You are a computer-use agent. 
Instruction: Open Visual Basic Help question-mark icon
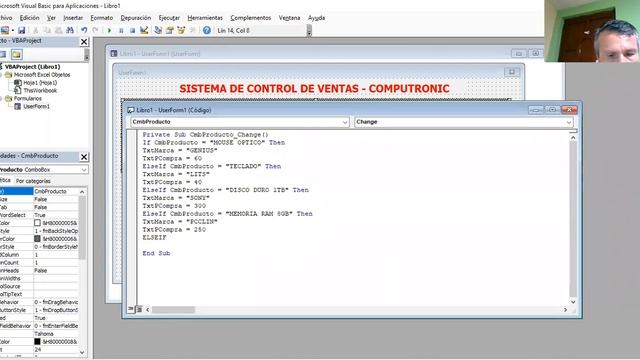[x=207, y=30]
